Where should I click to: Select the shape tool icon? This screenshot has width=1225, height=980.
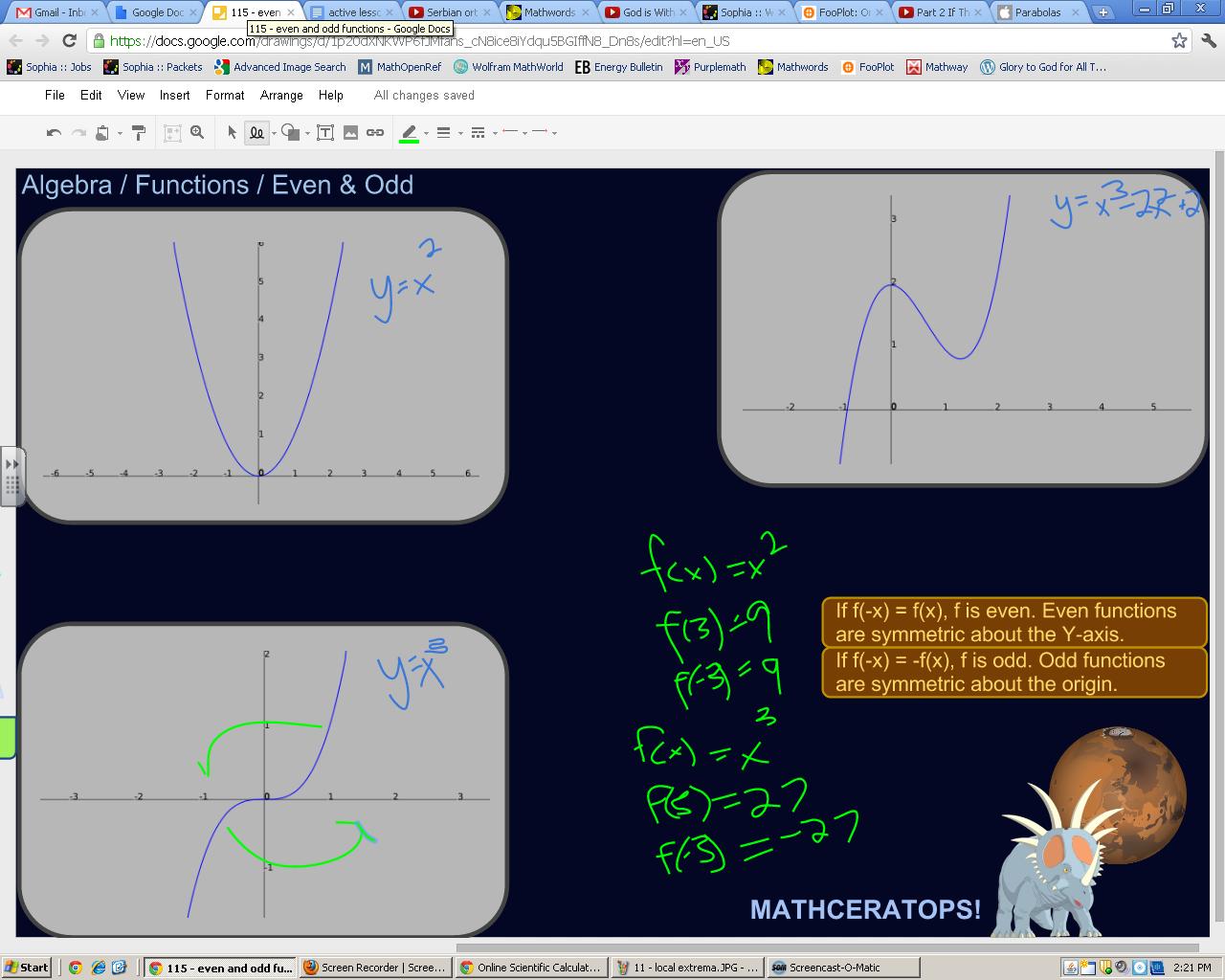[291, 133]
